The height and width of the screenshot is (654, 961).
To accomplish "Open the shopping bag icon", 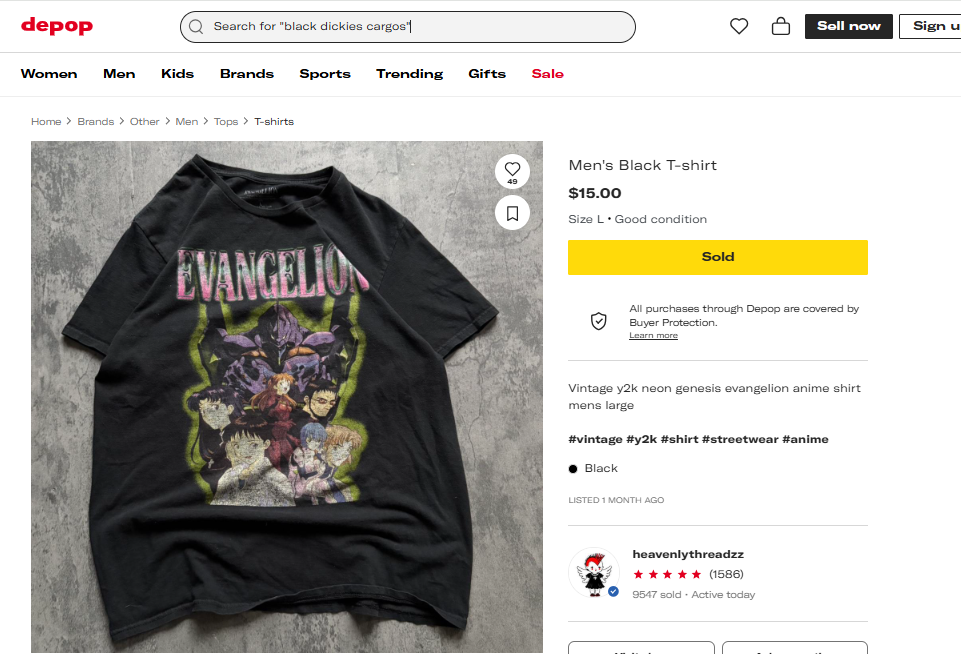I will coord(781,27).
